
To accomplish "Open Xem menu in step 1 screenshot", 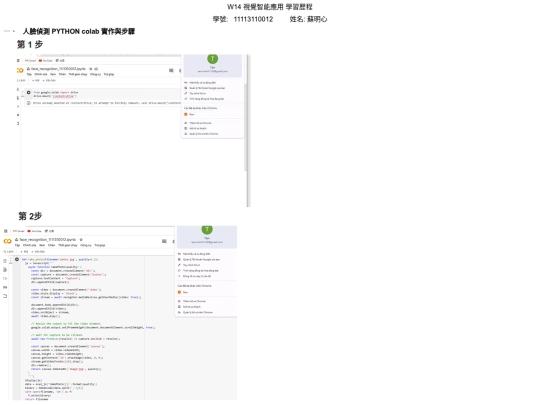I will (x=53, y=74).
